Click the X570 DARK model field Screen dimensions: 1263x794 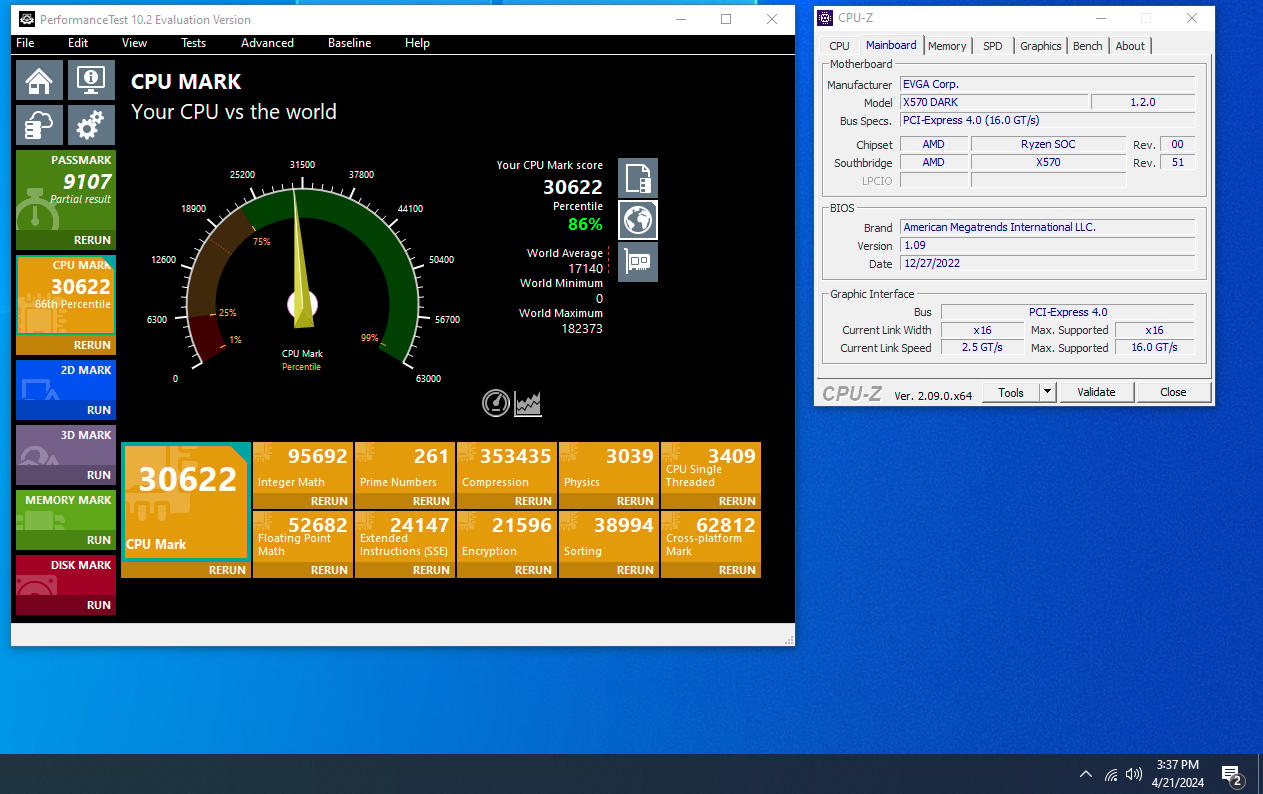(994, 102)
